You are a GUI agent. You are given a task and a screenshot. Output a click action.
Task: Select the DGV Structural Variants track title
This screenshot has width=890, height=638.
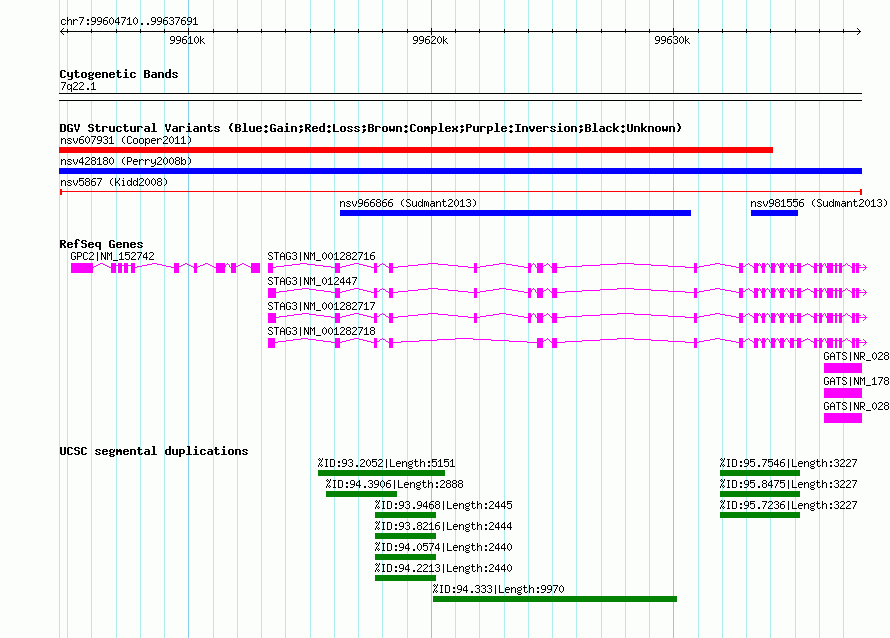pos(371,128)
